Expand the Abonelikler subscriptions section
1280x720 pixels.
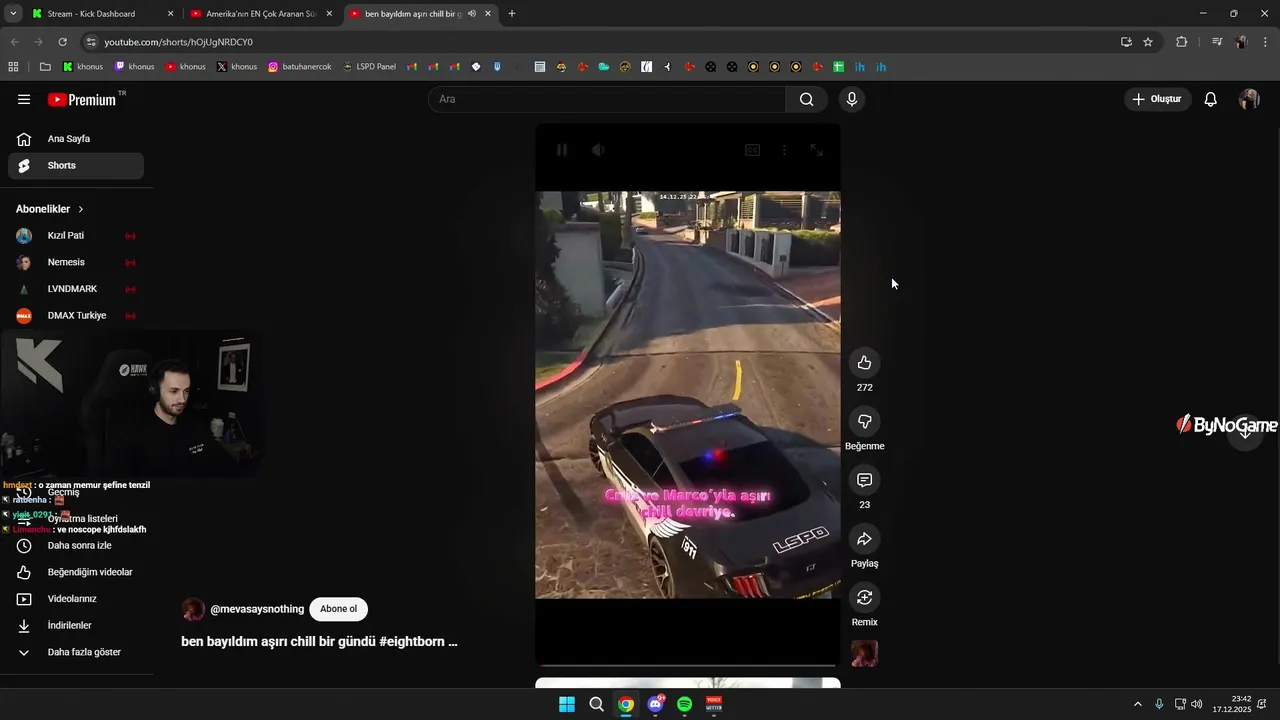[x=50, y=209]
